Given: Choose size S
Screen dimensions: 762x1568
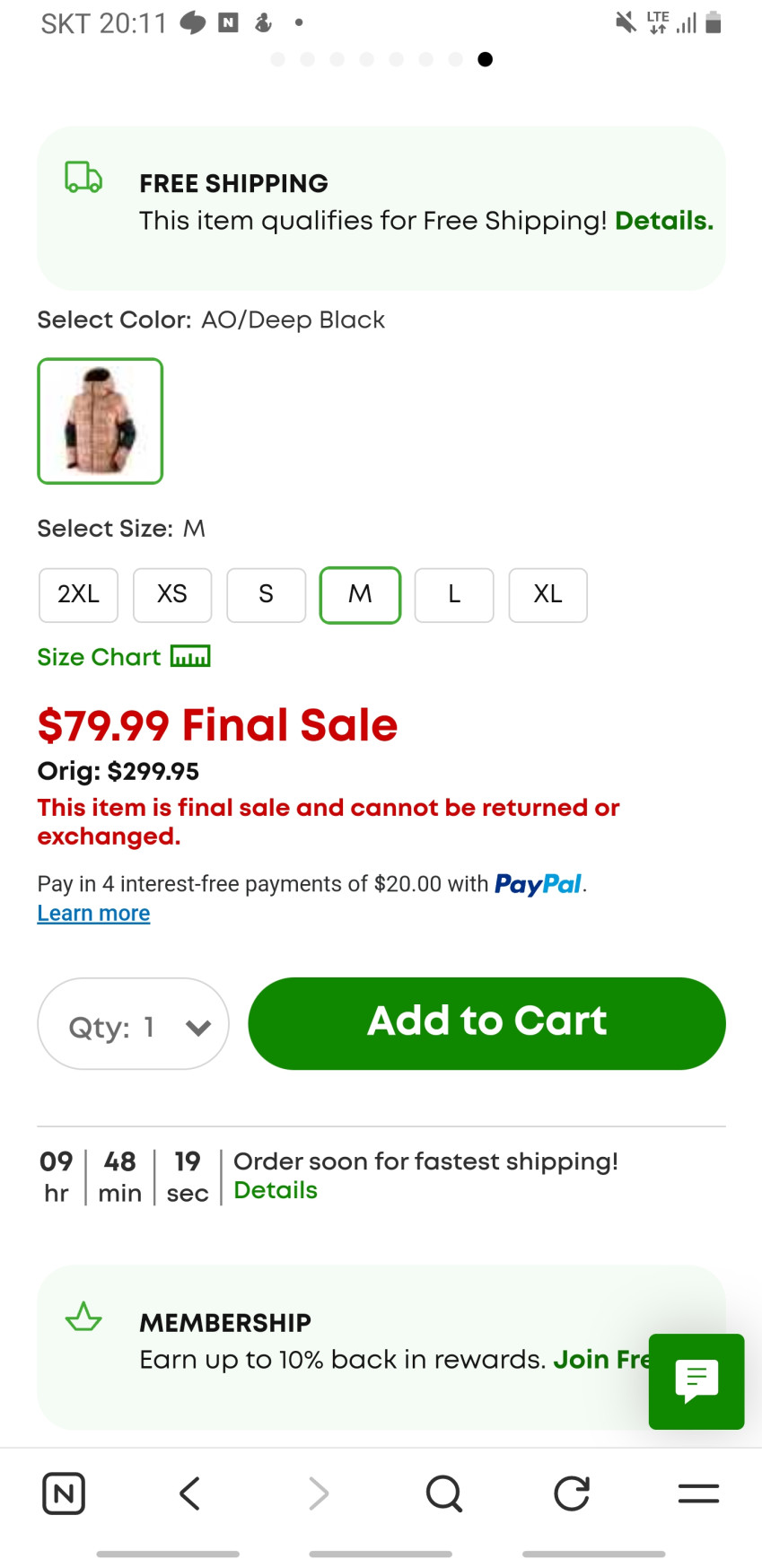Looking at the screenshot, I should tap(266, 594).
